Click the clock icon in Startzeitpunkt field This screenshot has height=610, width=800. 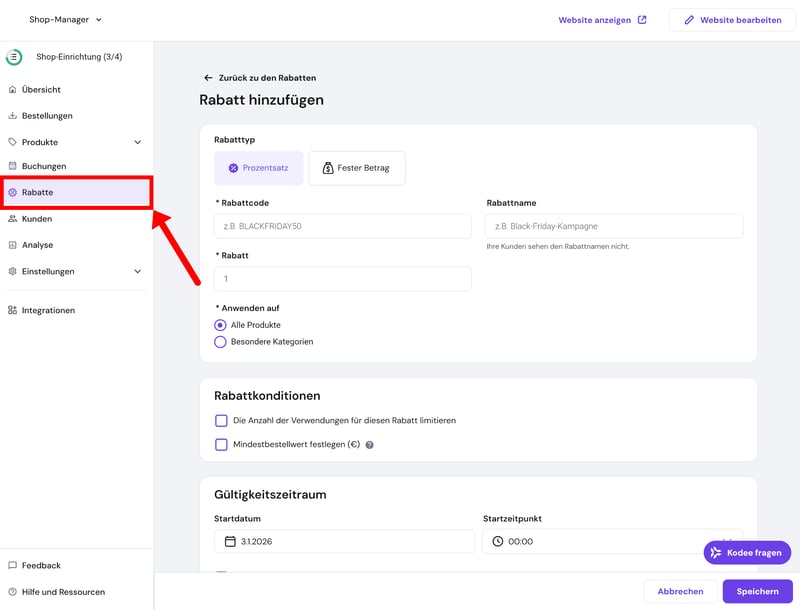pos(498,541)
